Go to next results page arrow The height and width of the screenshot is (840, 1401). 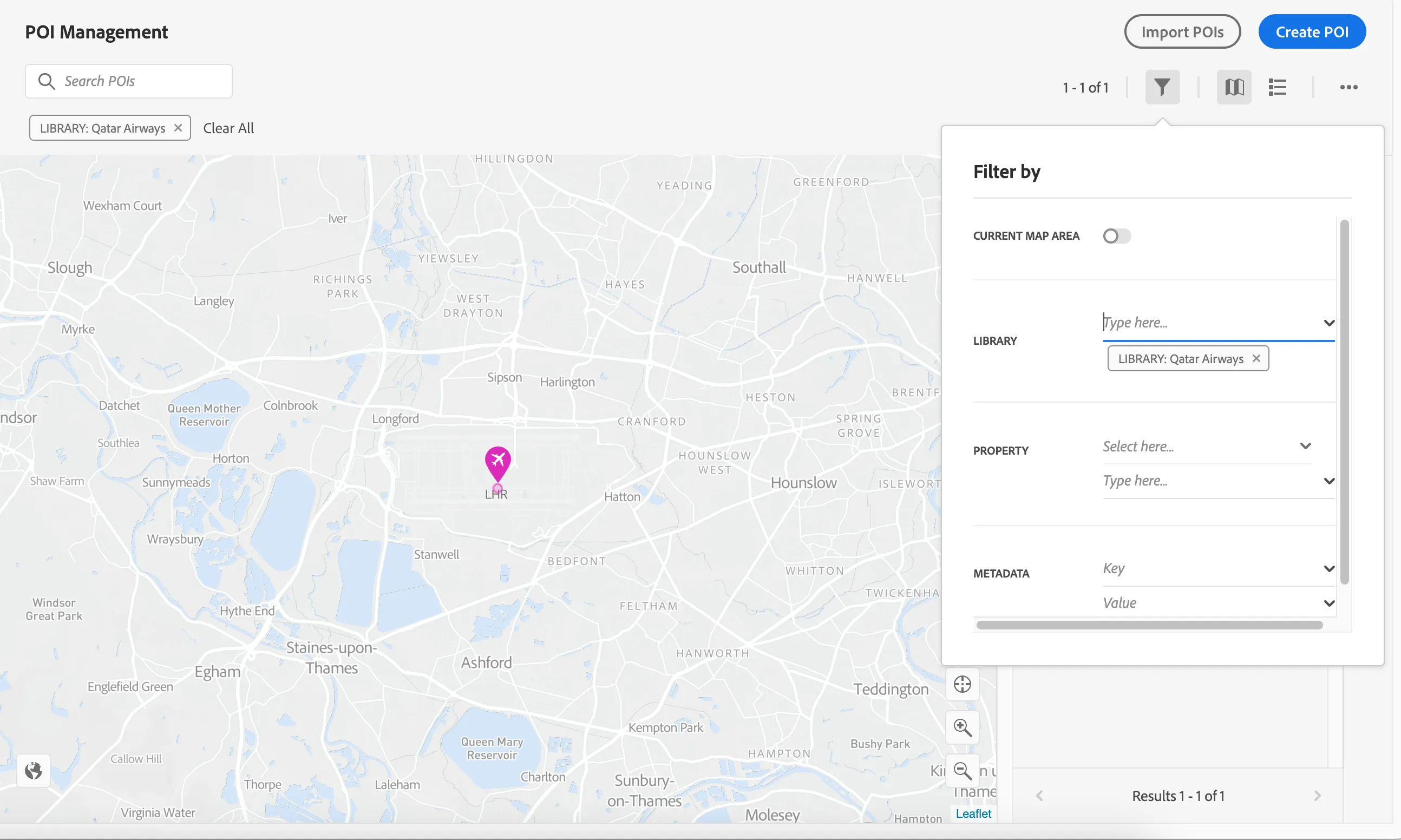pos(1317,796)
